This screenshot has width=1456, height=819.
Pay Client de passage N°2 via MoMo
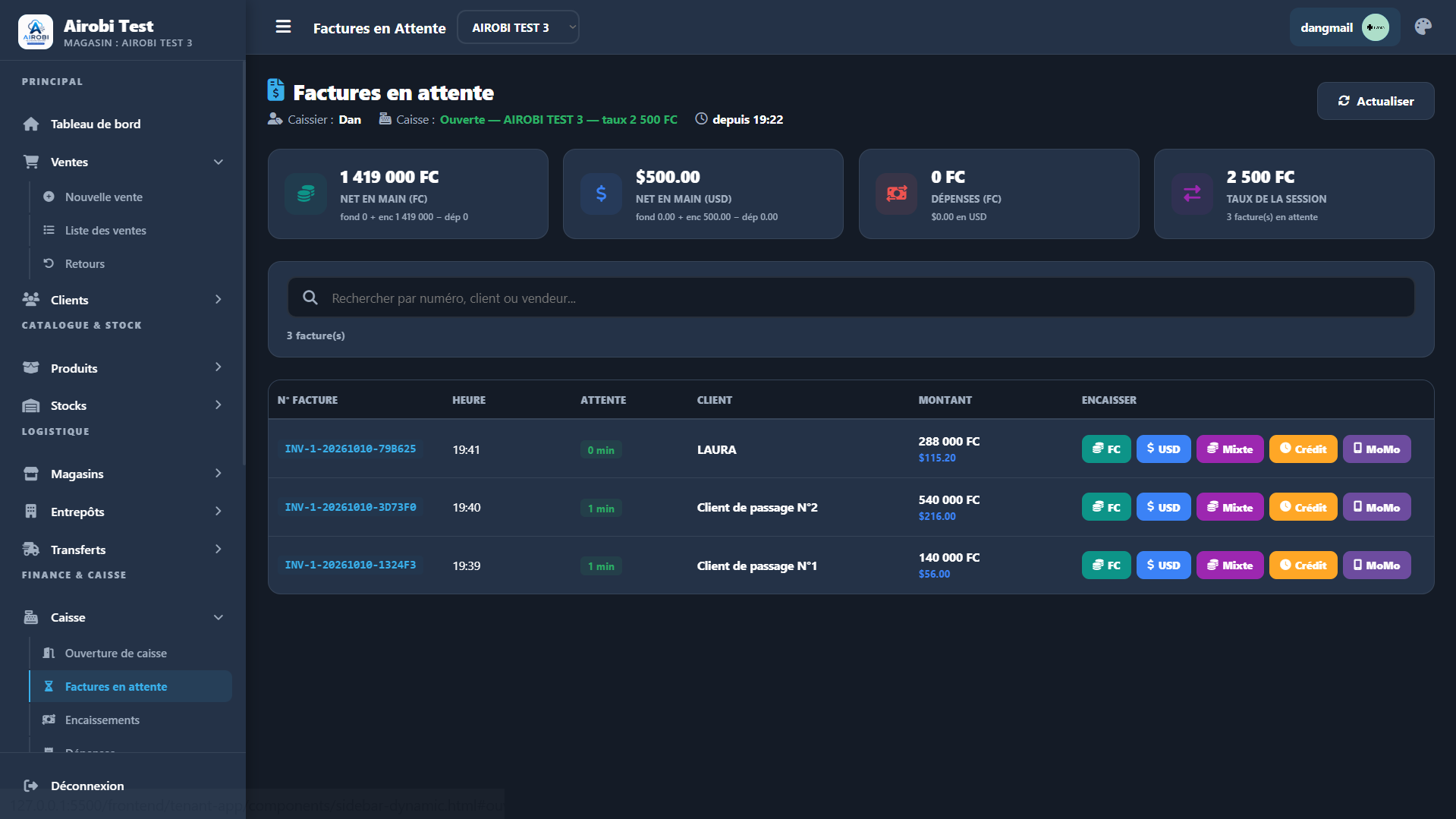[1376, 507]
